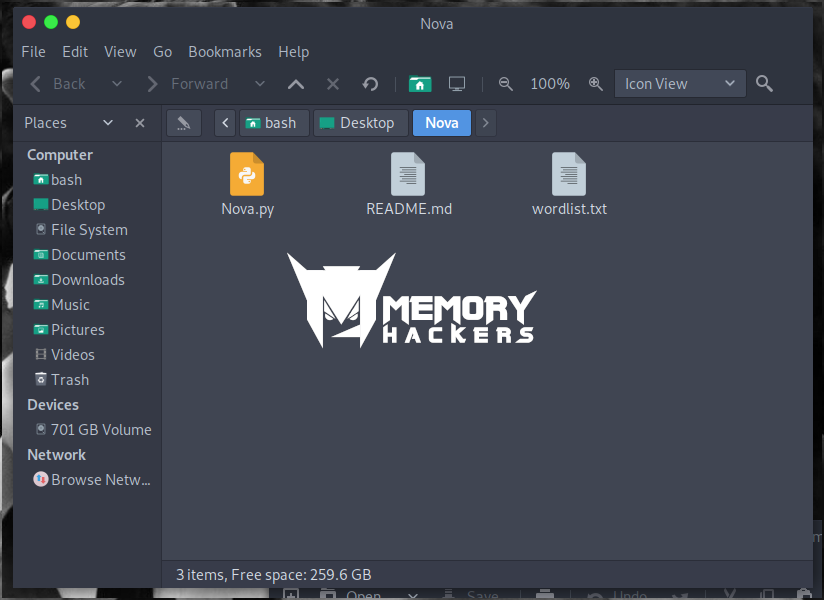Click the Network section header
The image size is (824, 600).
point(56,454)
